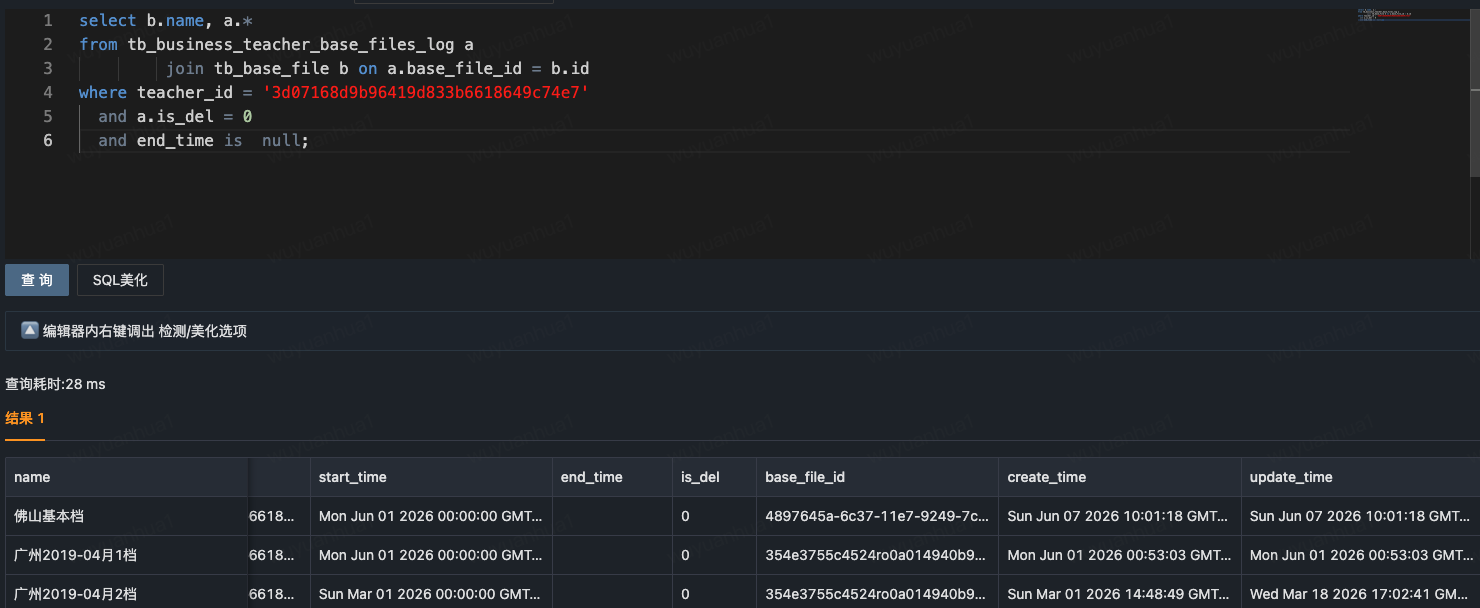Select the 佛山基本档 name cell
This screenshot has width=1480, height=608.
[127, 516]
